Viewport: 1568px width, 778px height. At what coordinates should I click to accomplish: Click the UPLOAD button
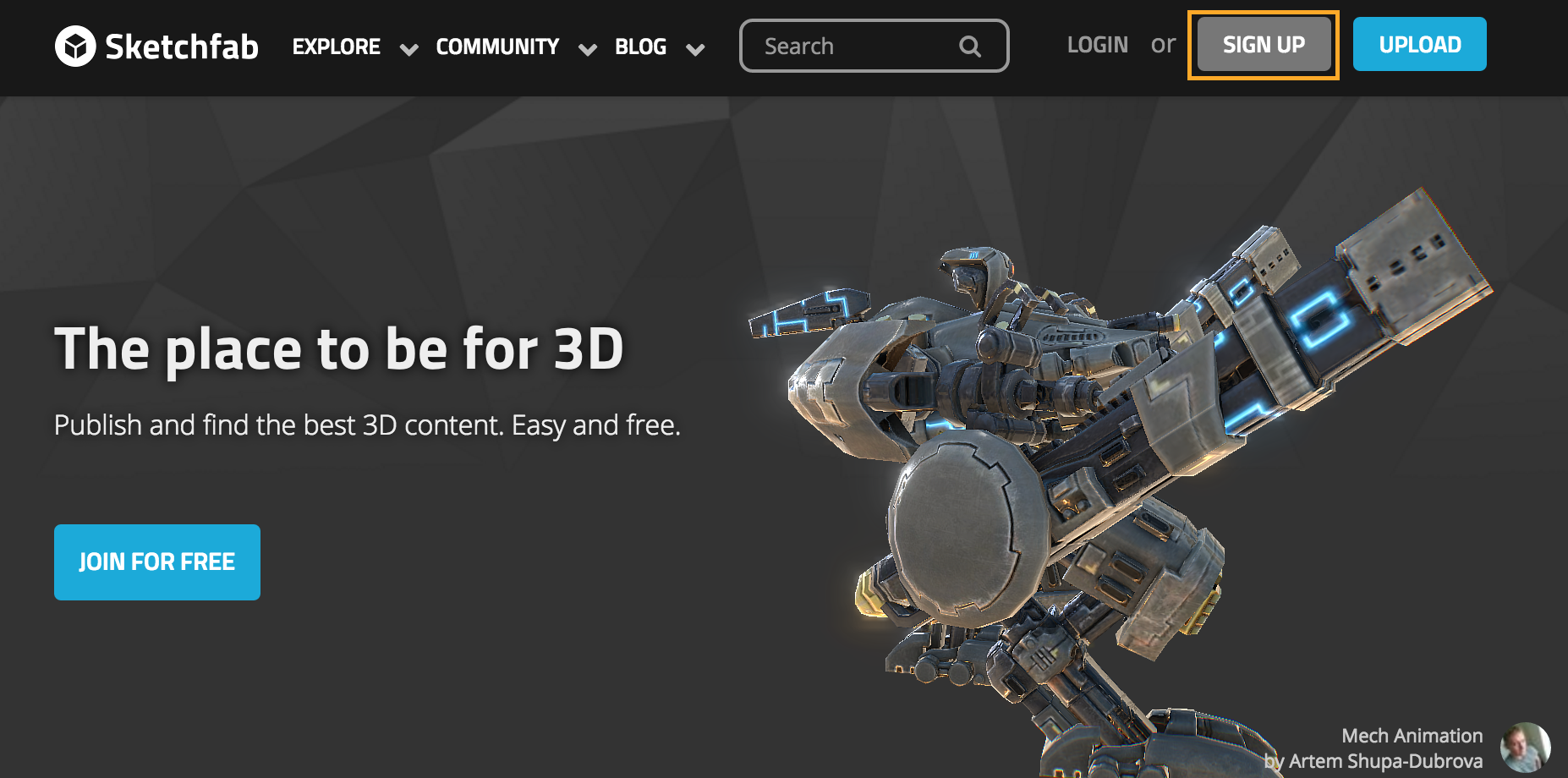pos(1419,45)
